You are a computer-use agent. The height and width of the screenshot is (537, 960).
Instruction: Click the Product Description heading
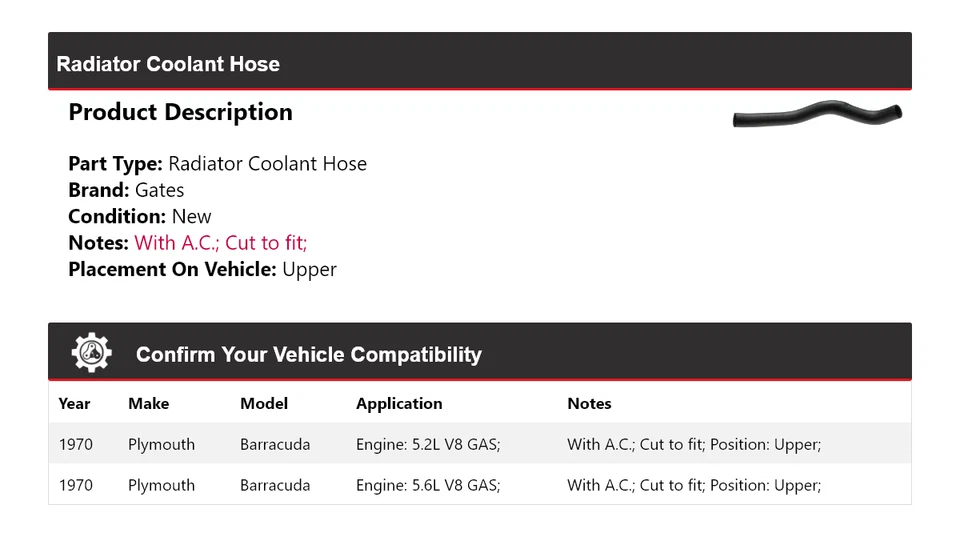pos(181,112)
